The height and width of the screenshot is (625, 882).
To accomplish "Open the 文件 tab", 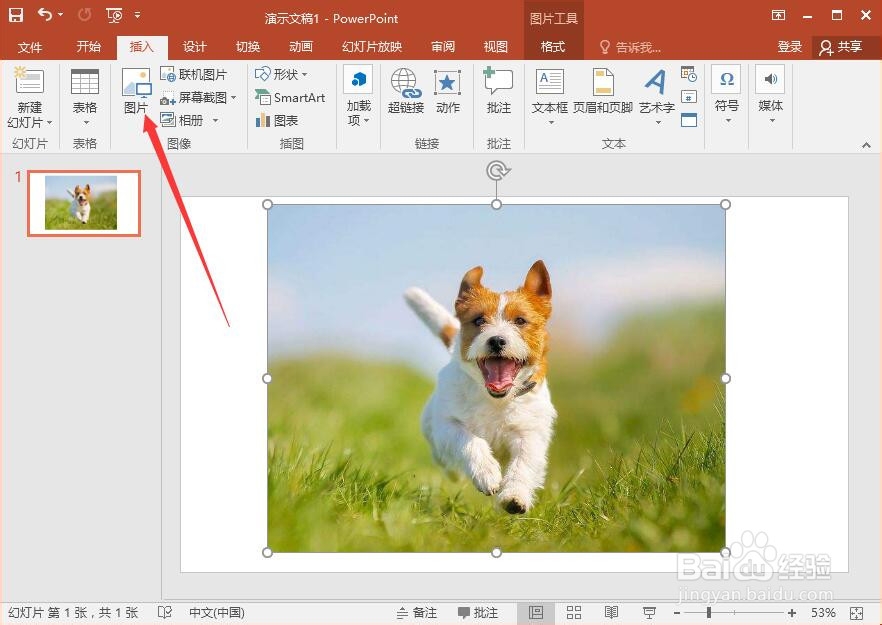I will [29, 47].
